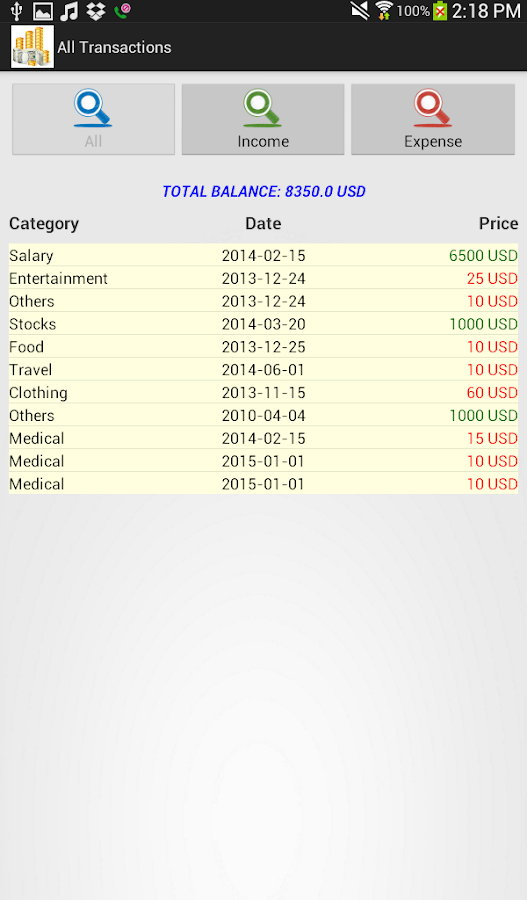Tap the battery indicator icon
527x900 pixels.
click(440, 11)
